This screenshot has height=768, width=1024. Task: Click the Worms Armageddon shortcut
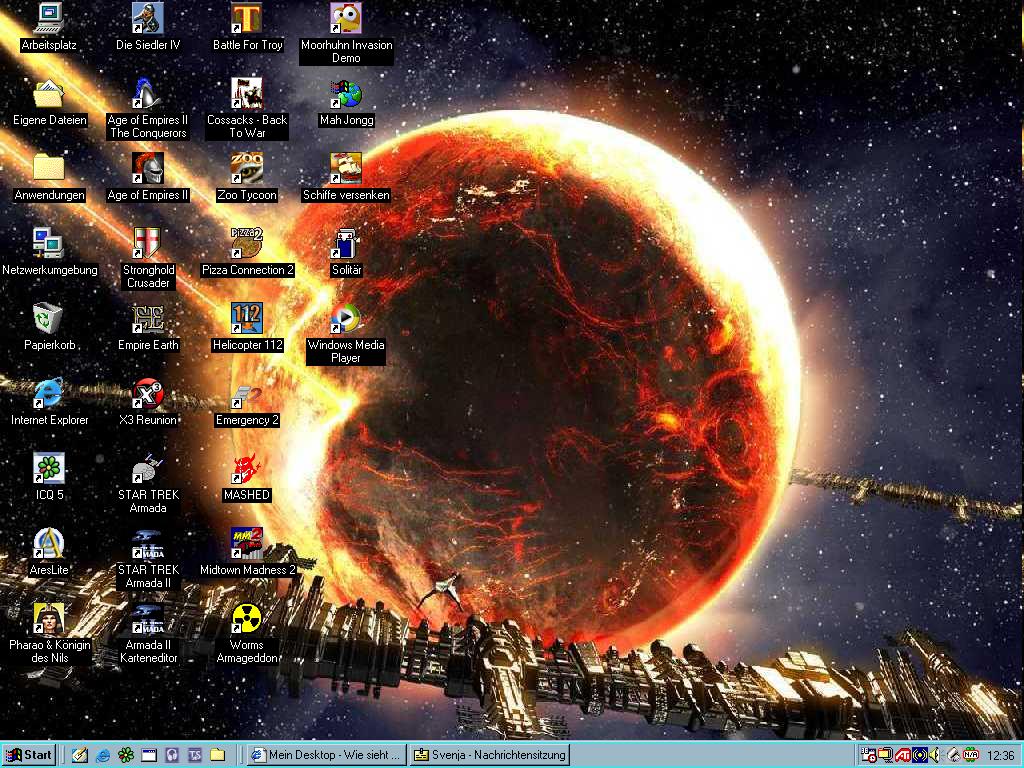tap(246, 619)
